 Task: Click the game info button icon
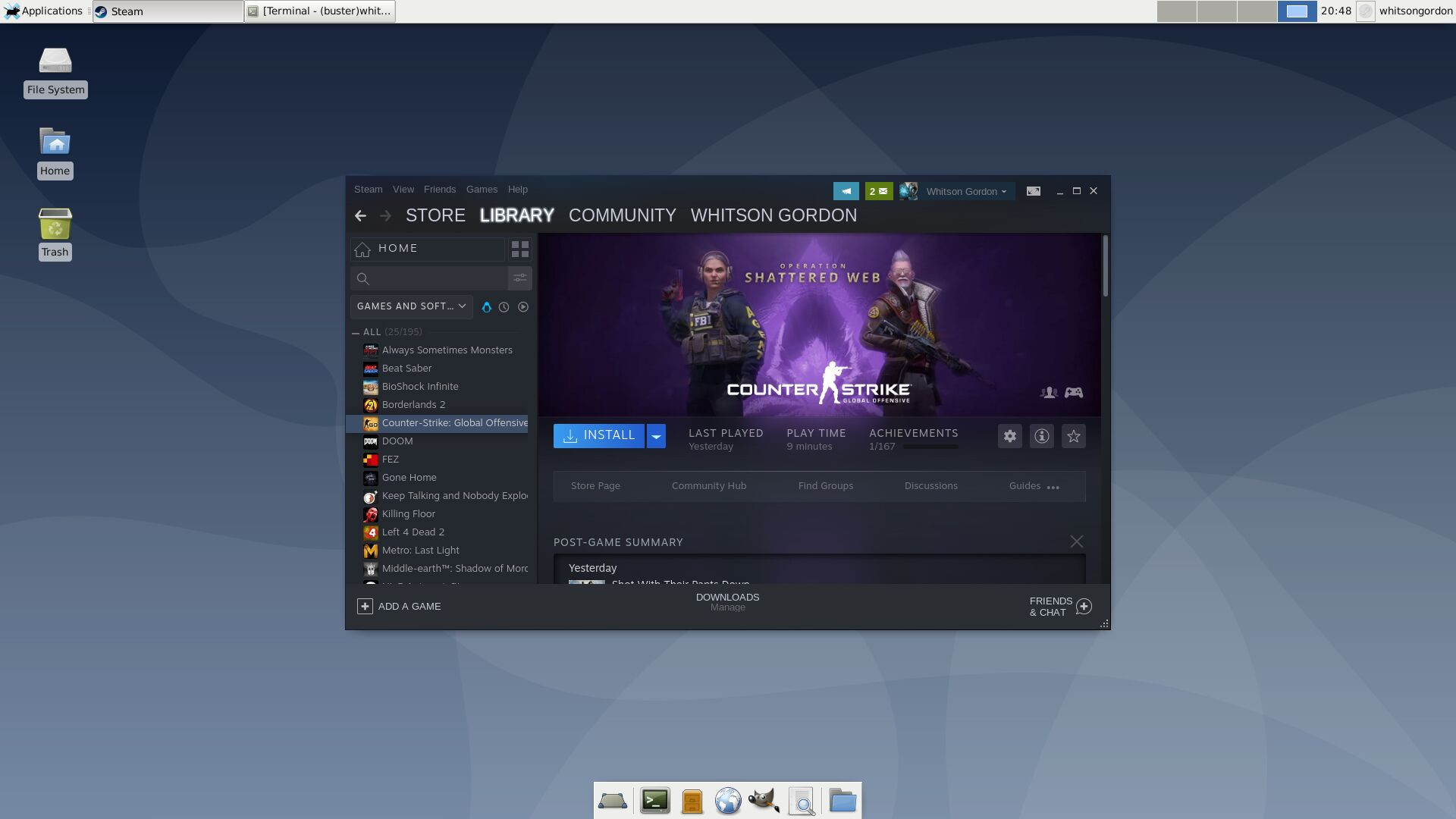point(1041,435)
